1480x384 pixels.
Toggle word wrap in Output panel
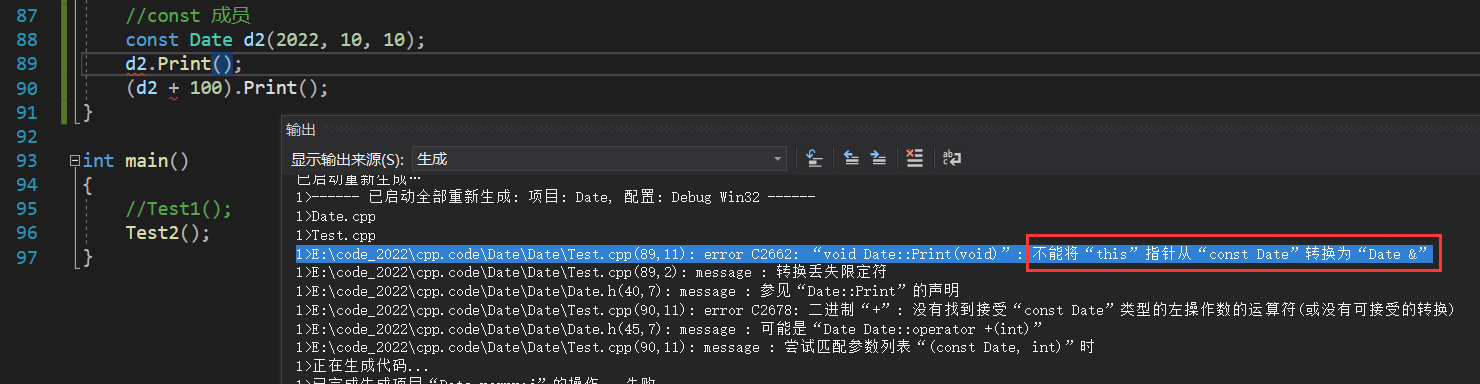952,158
